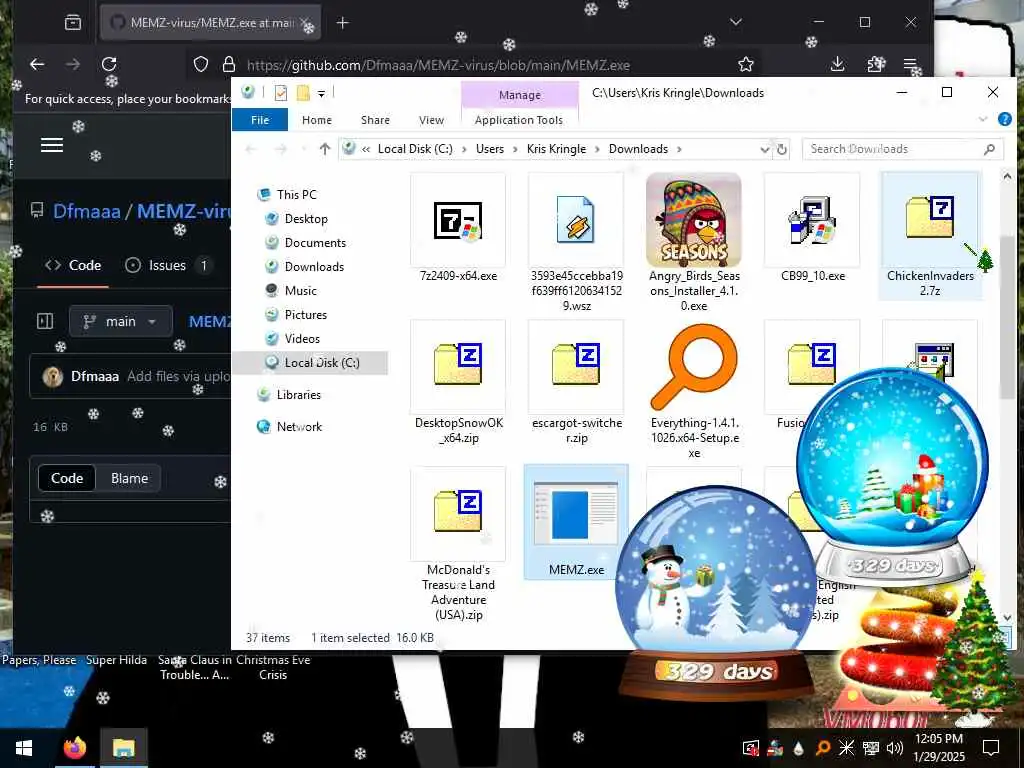Open the Home ribbon tab
Image resolution: width=1024 pixels, height=768 pixels.
tap(317, 120)
